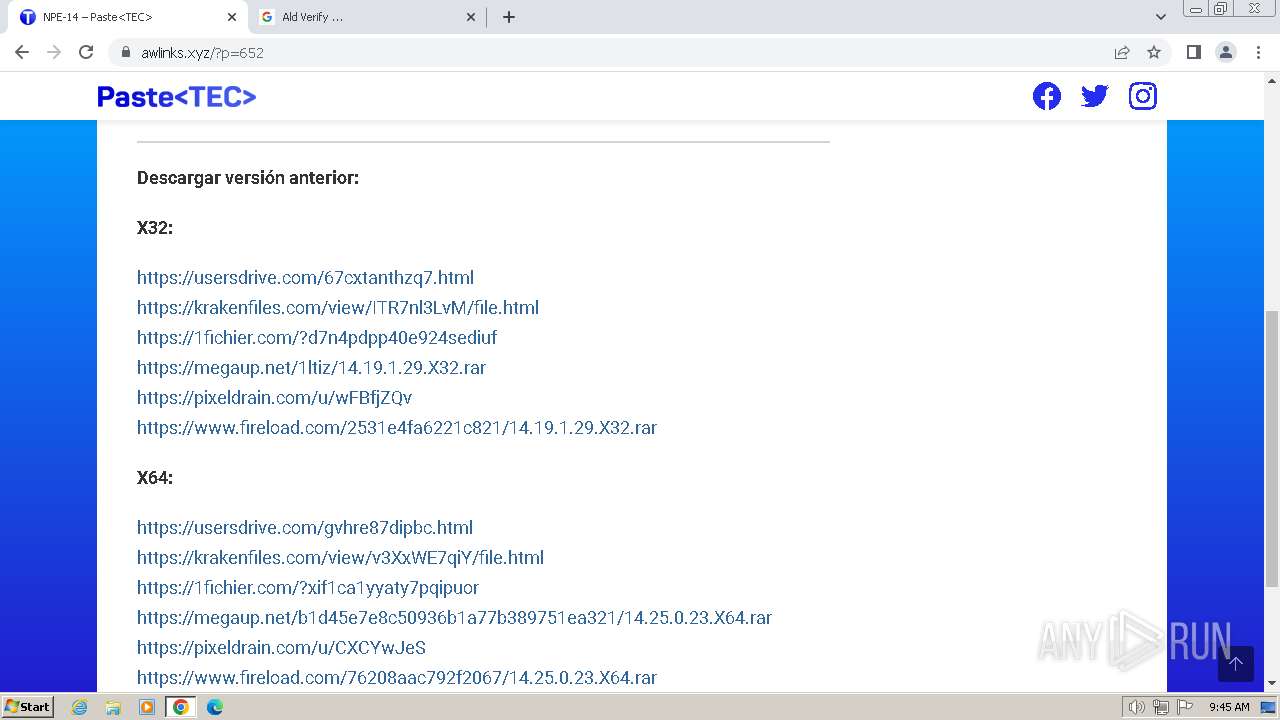Viewport: 1280px width, 720px height.
Task: Open fireload 14.25.0.23.X64.rar link
Action: click(x=397, y=677)
